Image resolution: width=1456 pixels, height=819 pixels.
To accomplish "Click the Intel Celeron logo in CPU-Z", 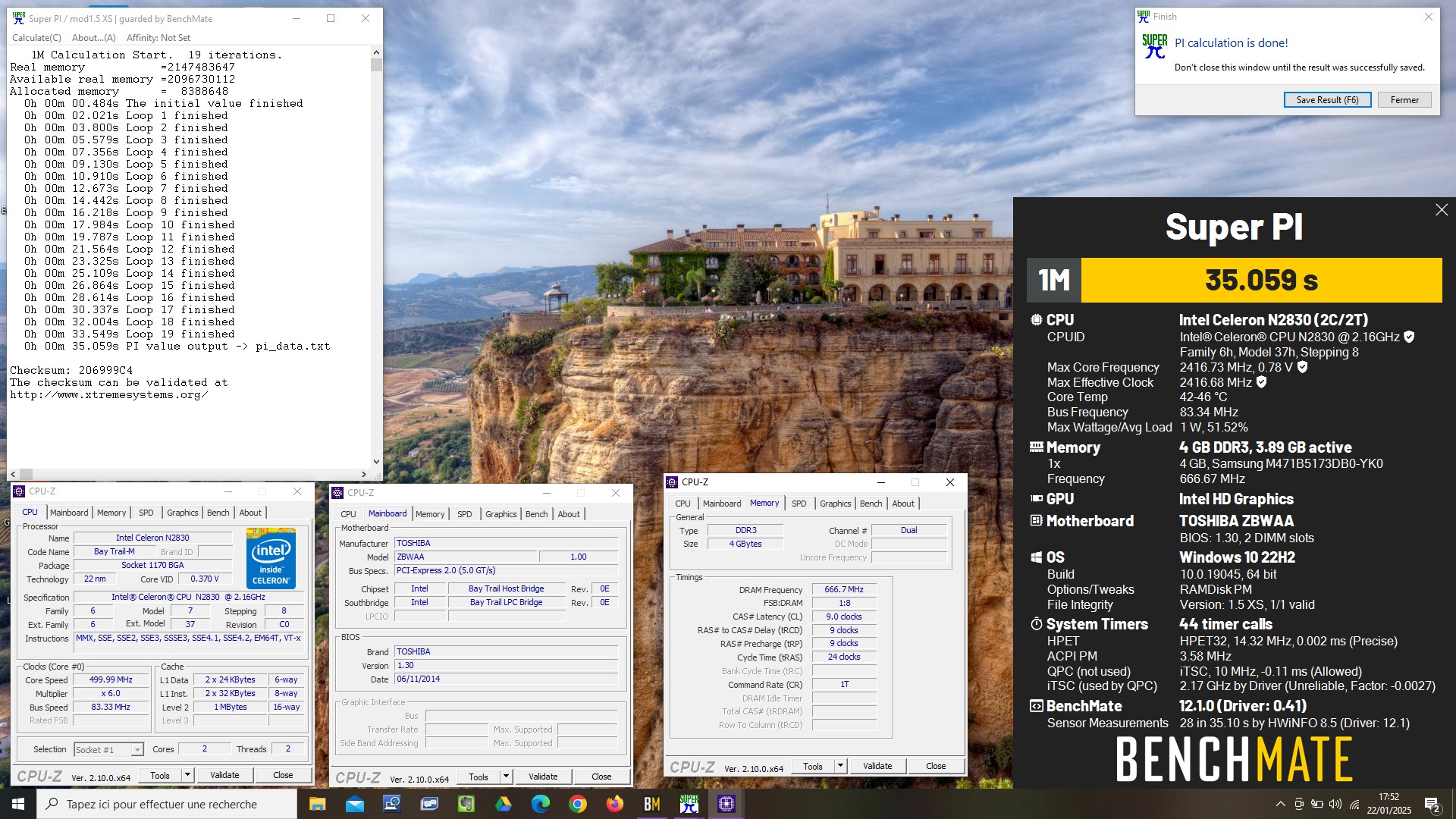I will (x=271, y=558).
